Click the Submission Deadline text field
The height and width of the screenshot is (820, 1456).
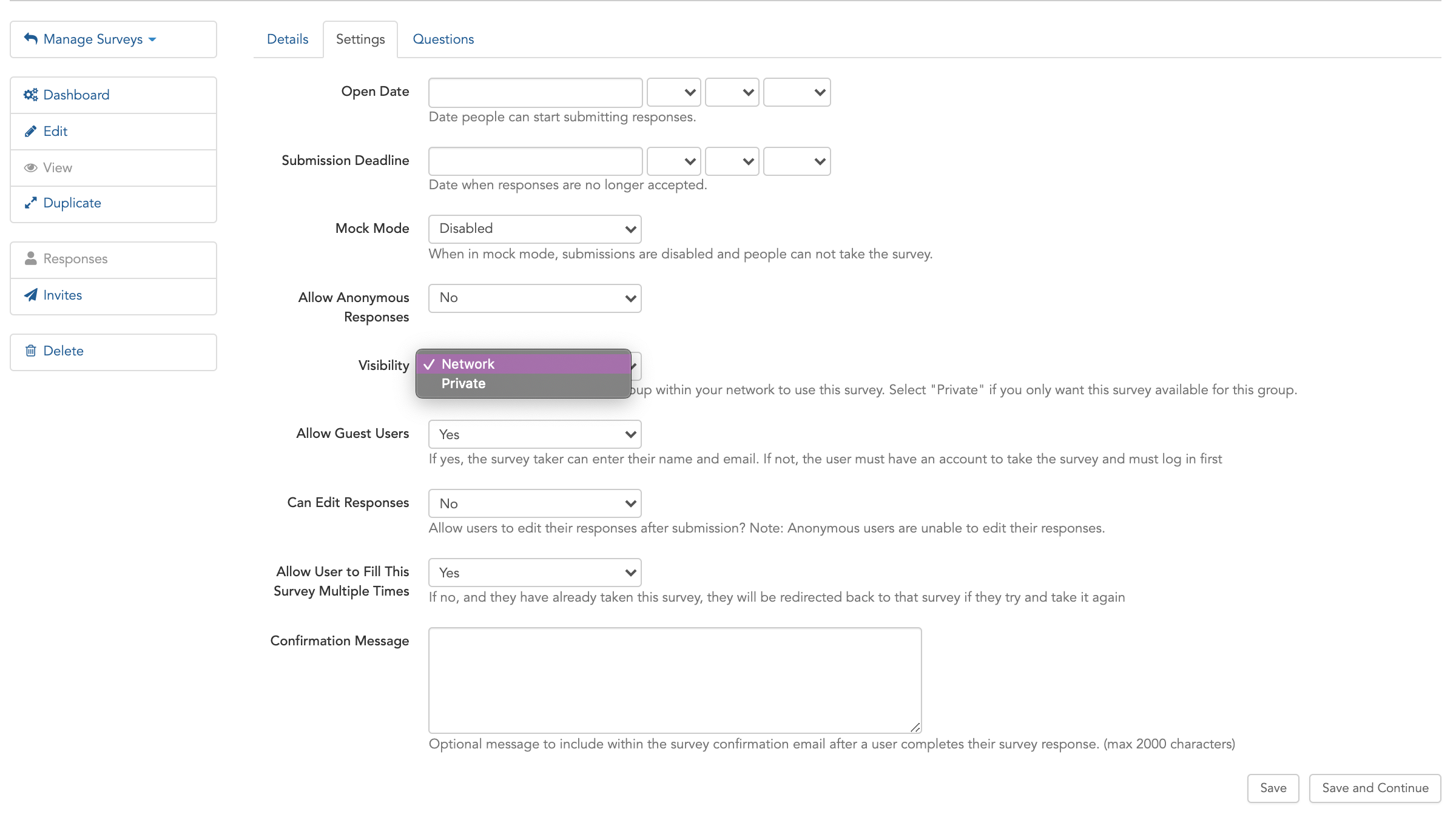tap(536, 161)
